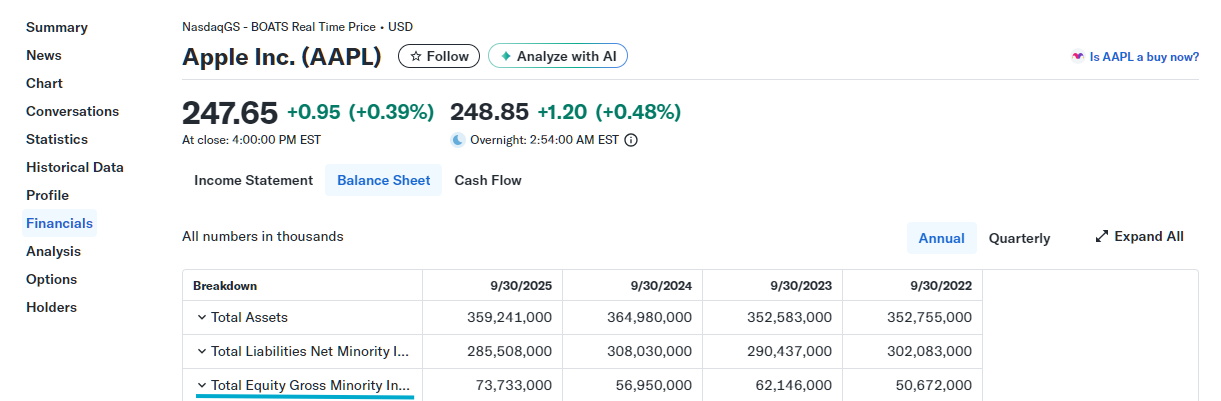Select the Balance Sheet tab
This screenshot has height=401, width=1221.
point(384,181)
